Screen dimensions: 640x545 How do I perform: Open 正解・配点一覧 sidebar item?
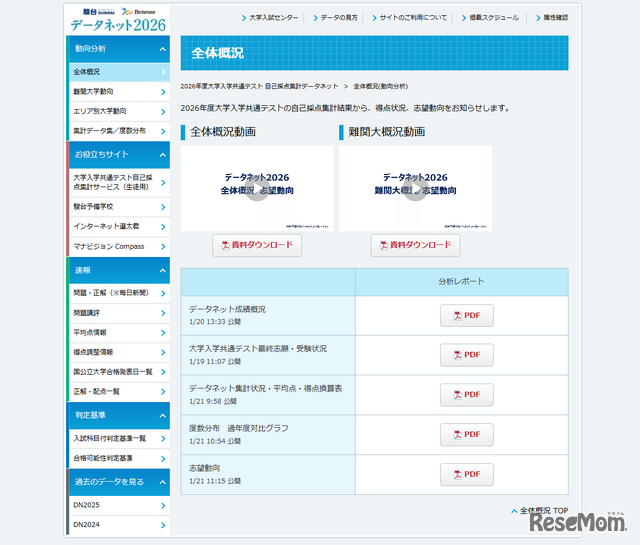[119, 392]
